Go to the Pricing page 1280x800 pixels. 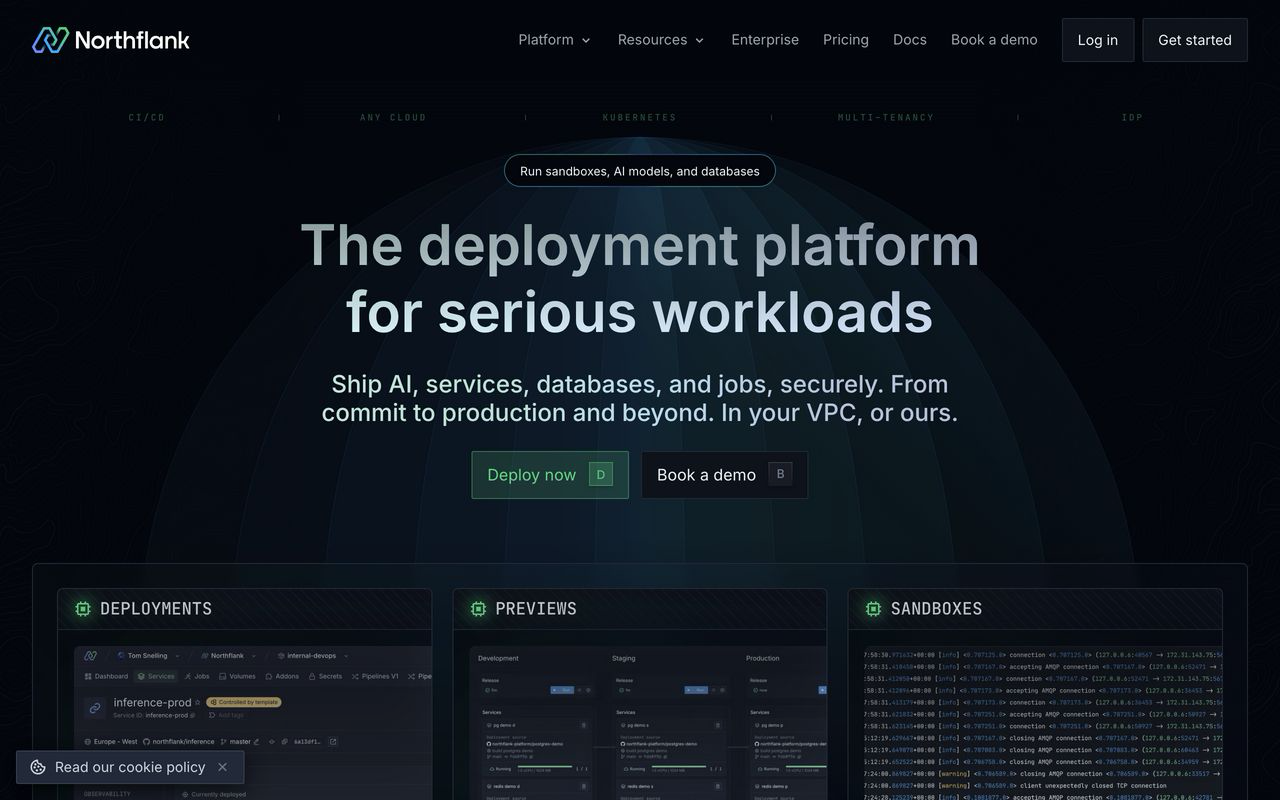(846, 40)
